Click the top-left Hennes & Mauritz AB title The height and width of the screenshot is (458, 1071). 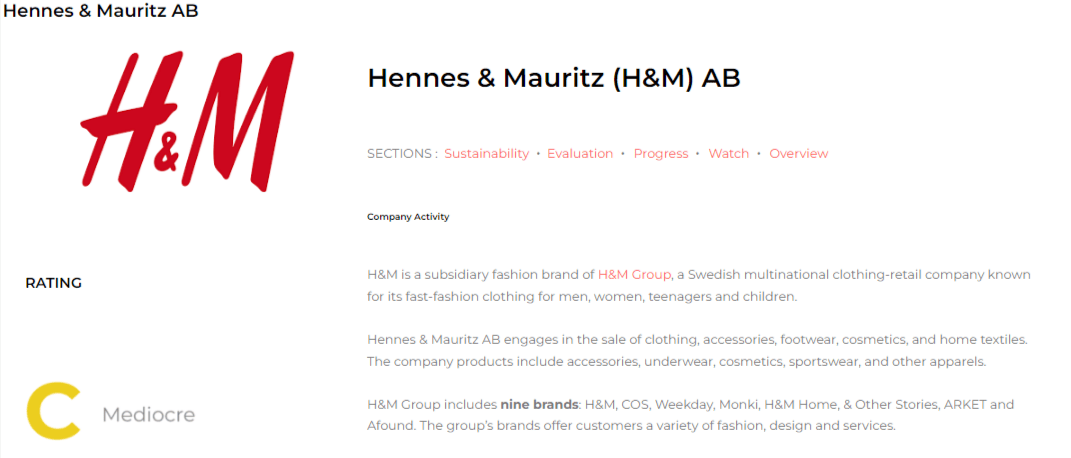coord(100,11)
